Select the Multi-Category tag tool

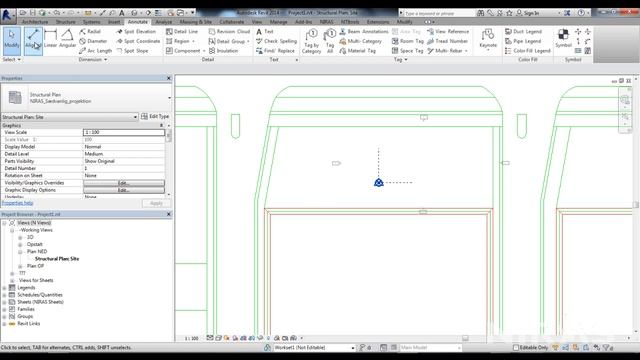point(360,41)
